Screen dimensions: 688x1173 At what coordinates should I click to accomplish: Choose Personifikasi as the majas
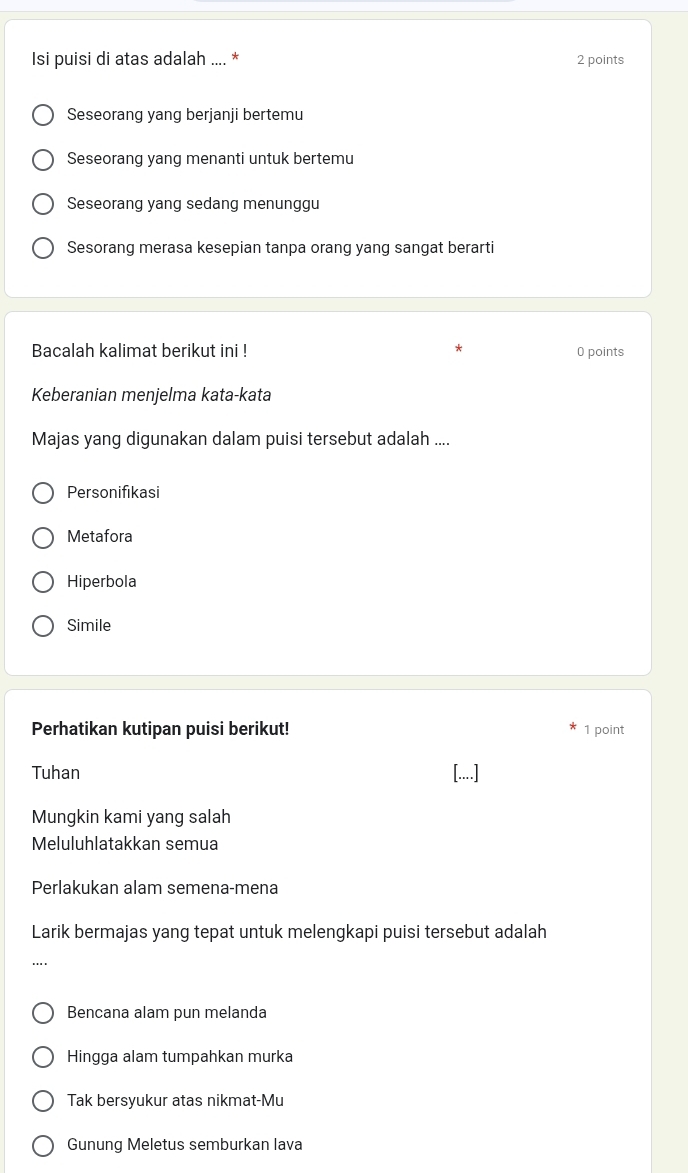(x=43, y=493)
